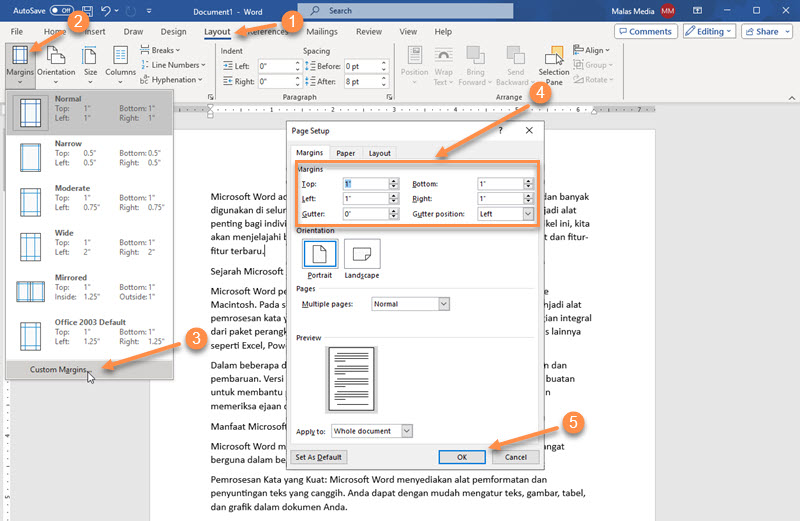This screenshot has height=521, width=800.
Task: Open the page Size menu
Action: [90, 65]
